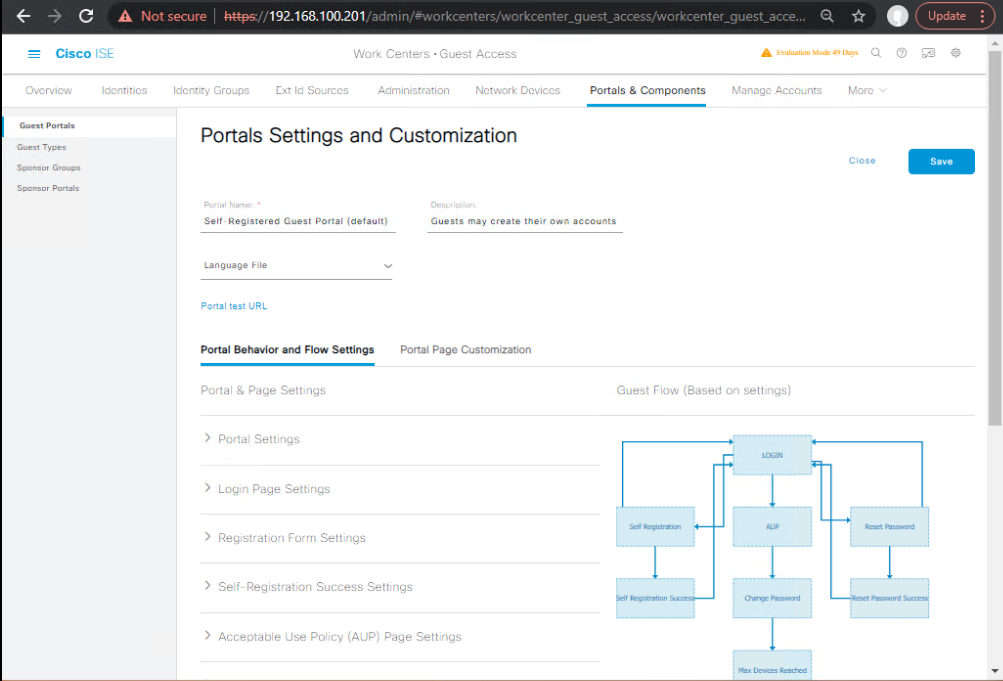Open Sponsor Groups in the sidebar

click(49, 168)
